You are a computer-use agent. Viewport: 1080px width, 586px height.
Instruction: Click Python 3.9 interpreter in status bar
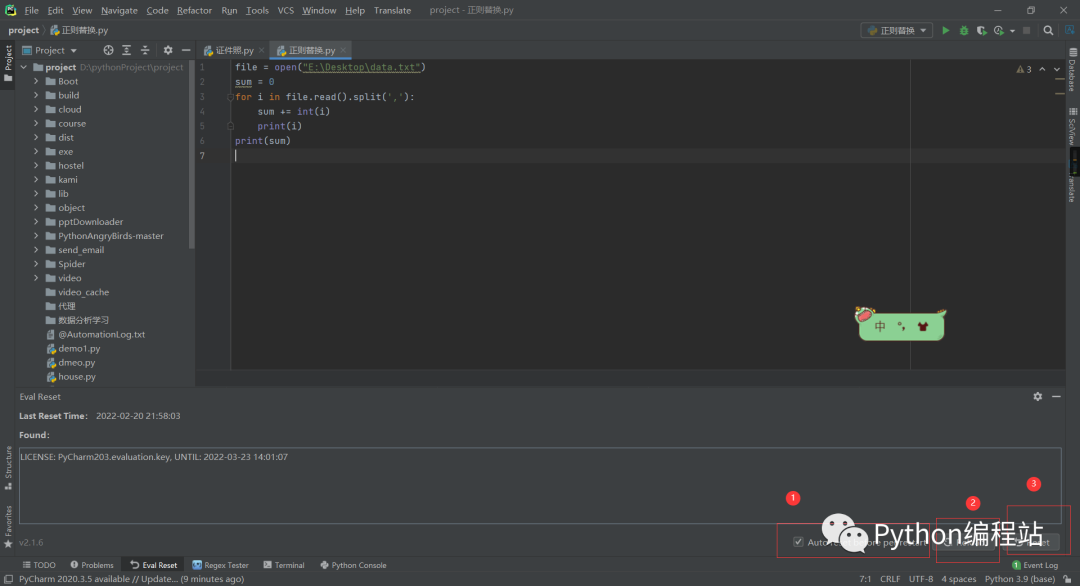click(1020, 579)
